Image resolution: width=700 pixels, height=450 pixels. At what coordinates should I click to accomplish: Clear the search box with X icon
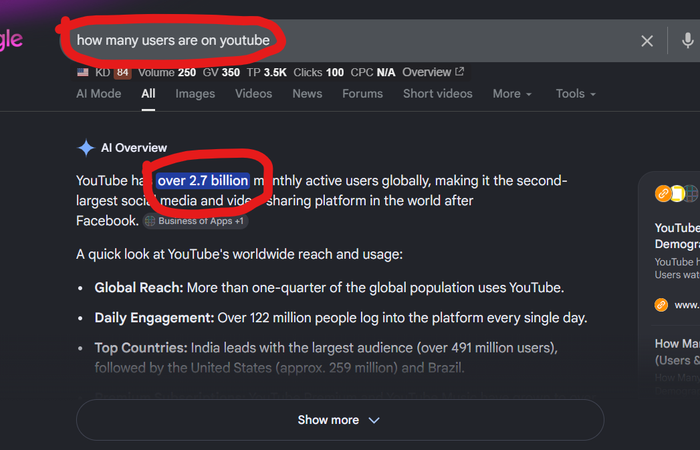(647, 41)
